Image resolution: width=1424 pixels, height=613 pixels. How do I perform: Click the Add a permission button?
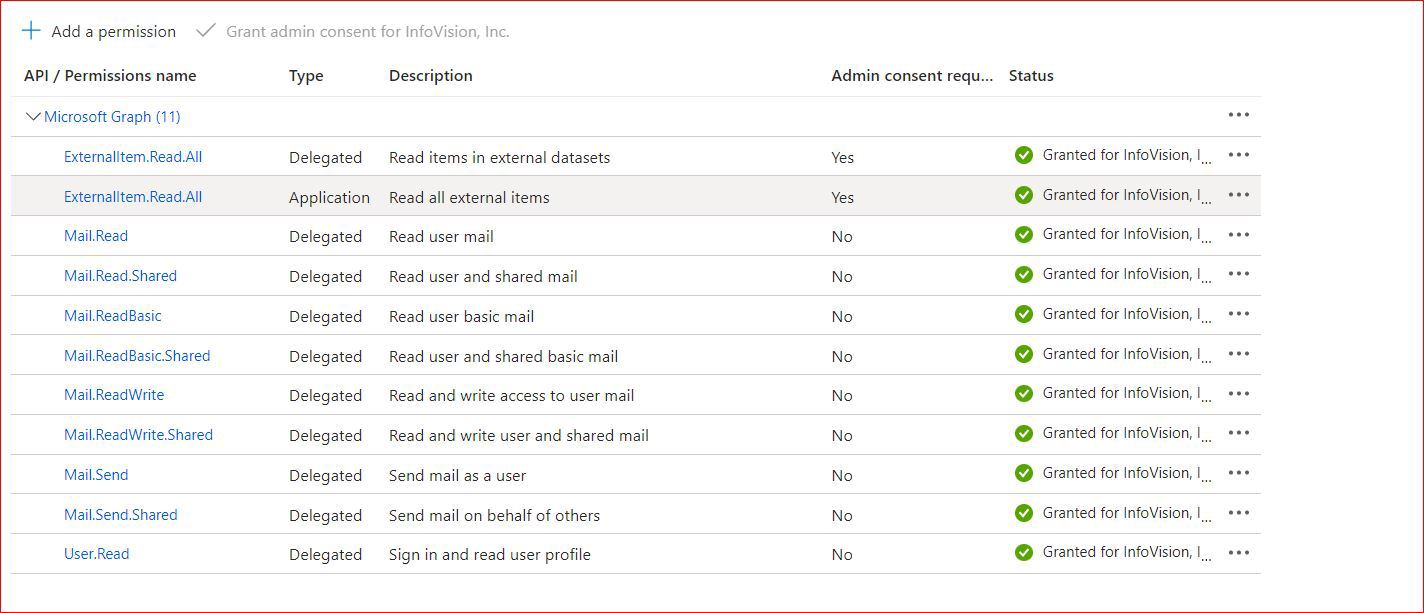[99, 31]
